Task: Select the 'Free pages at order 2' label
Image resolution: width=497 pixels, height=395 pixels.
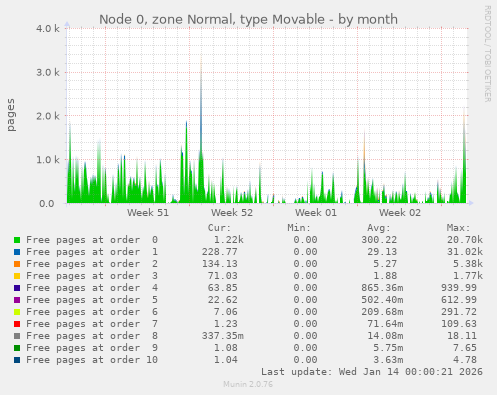Action: point(92,264)
